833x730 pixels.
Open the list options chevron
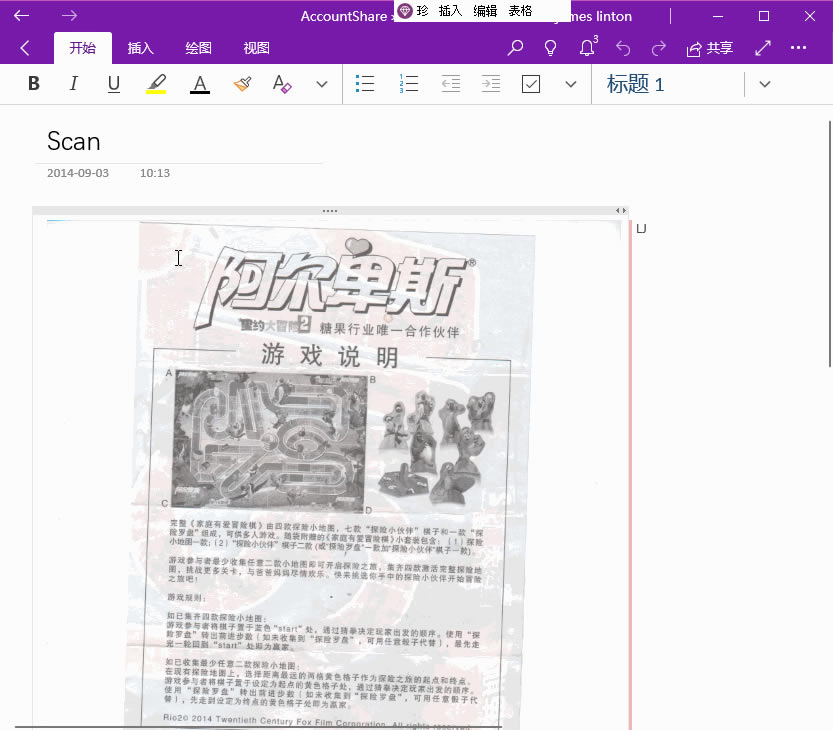tap(570, 84)
